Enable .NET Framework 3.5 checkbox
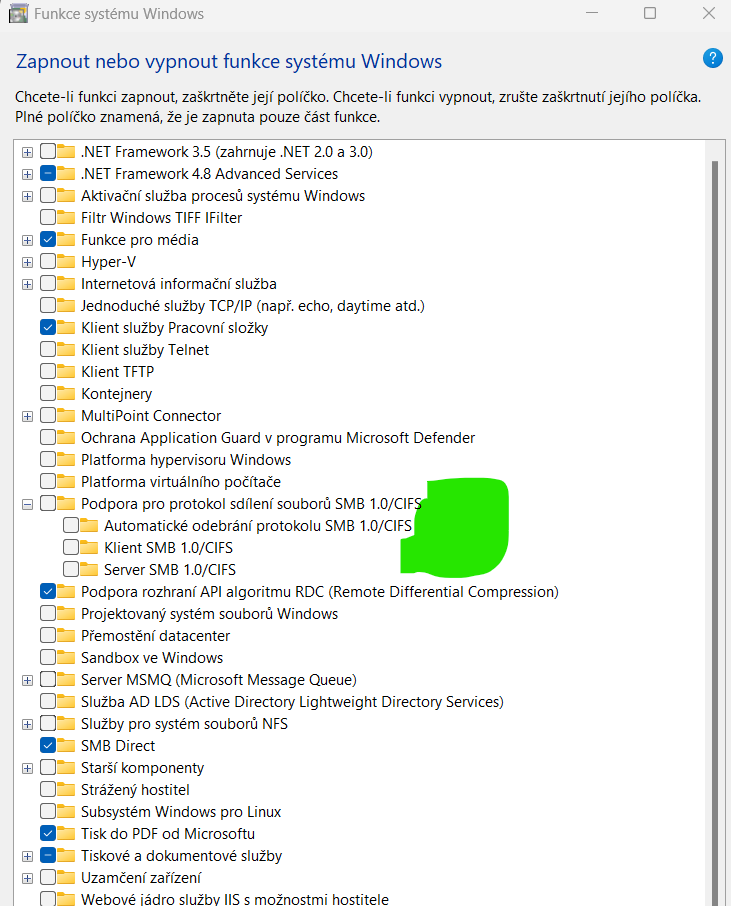Viewport: 731px width, 906px height. click(x=48, y=151)
